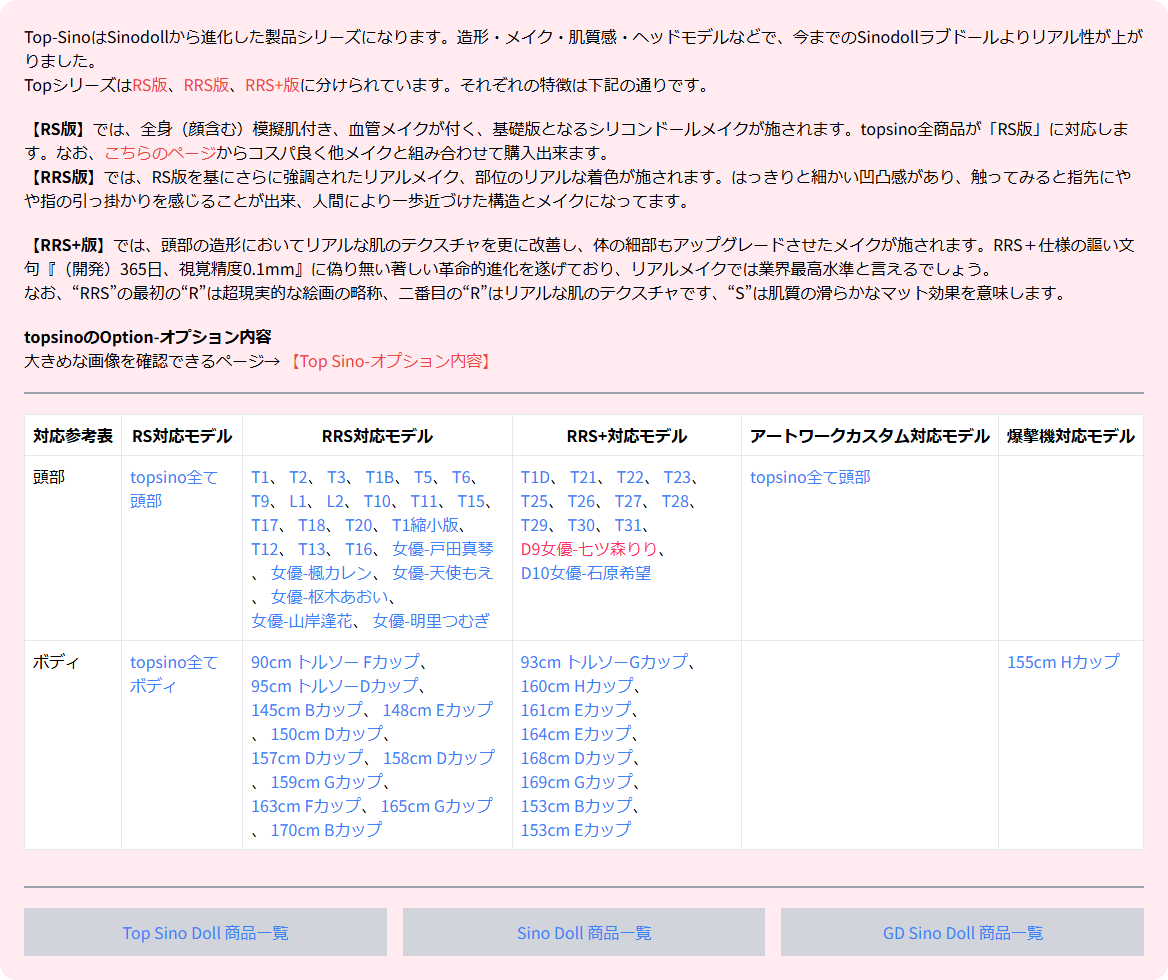Open 90cm トルソー Fカップ body link
This screenshot has height=980, width=1168.
coord(335,662)
